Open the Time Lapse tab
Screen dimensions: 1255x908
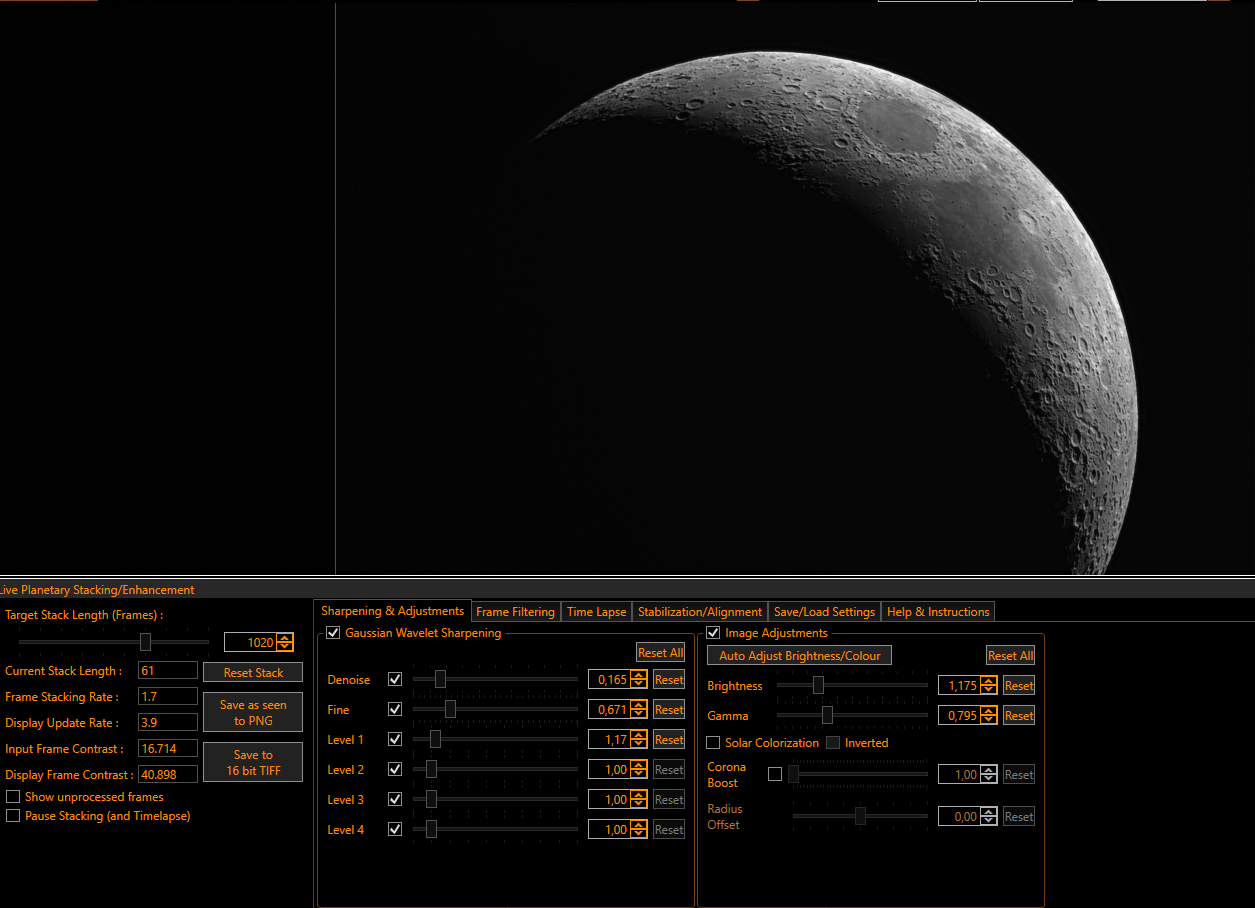[597, 612]
